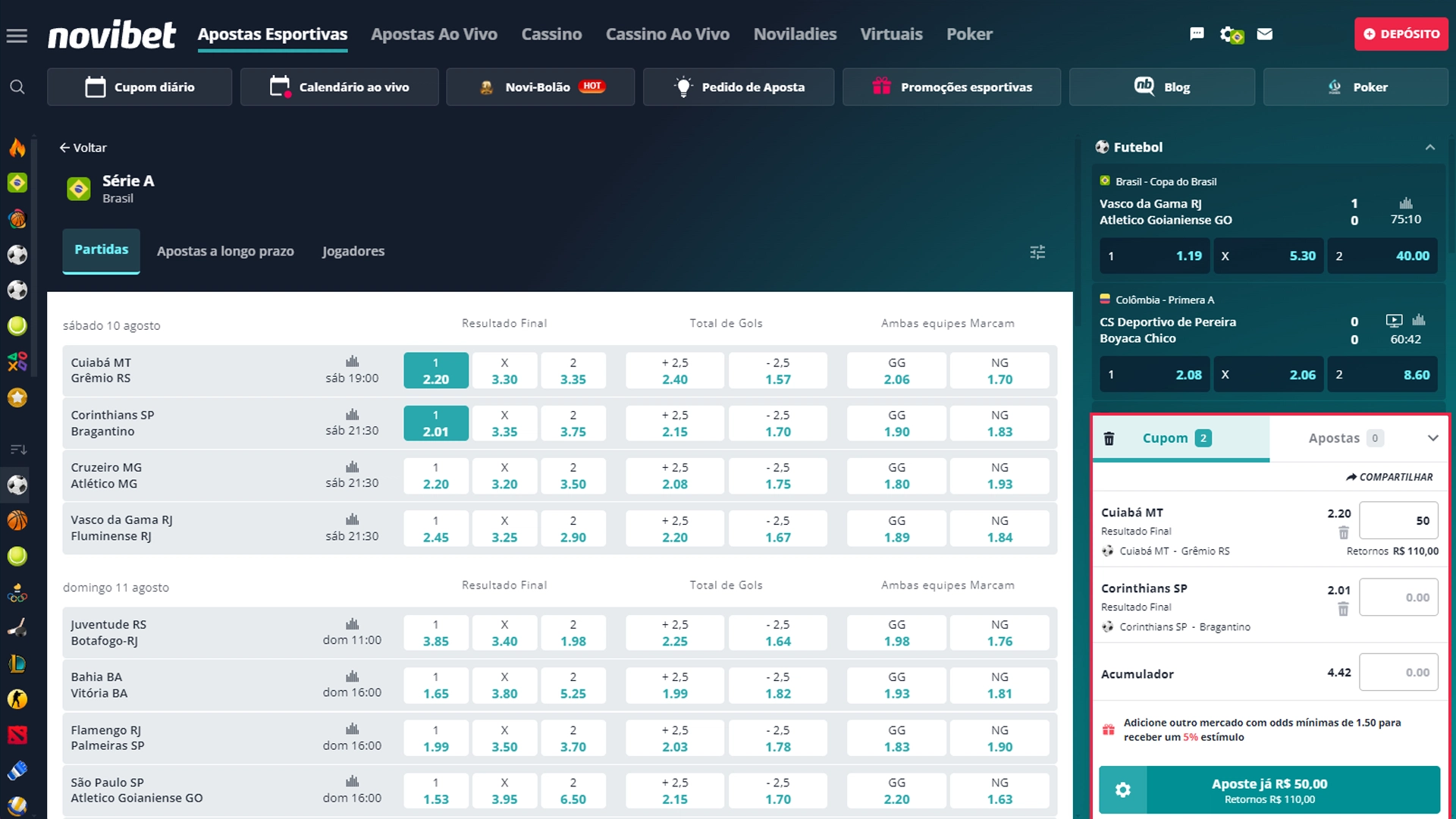Open Cupom diário
Screen dimensions: 1456x819
[140, 87]
